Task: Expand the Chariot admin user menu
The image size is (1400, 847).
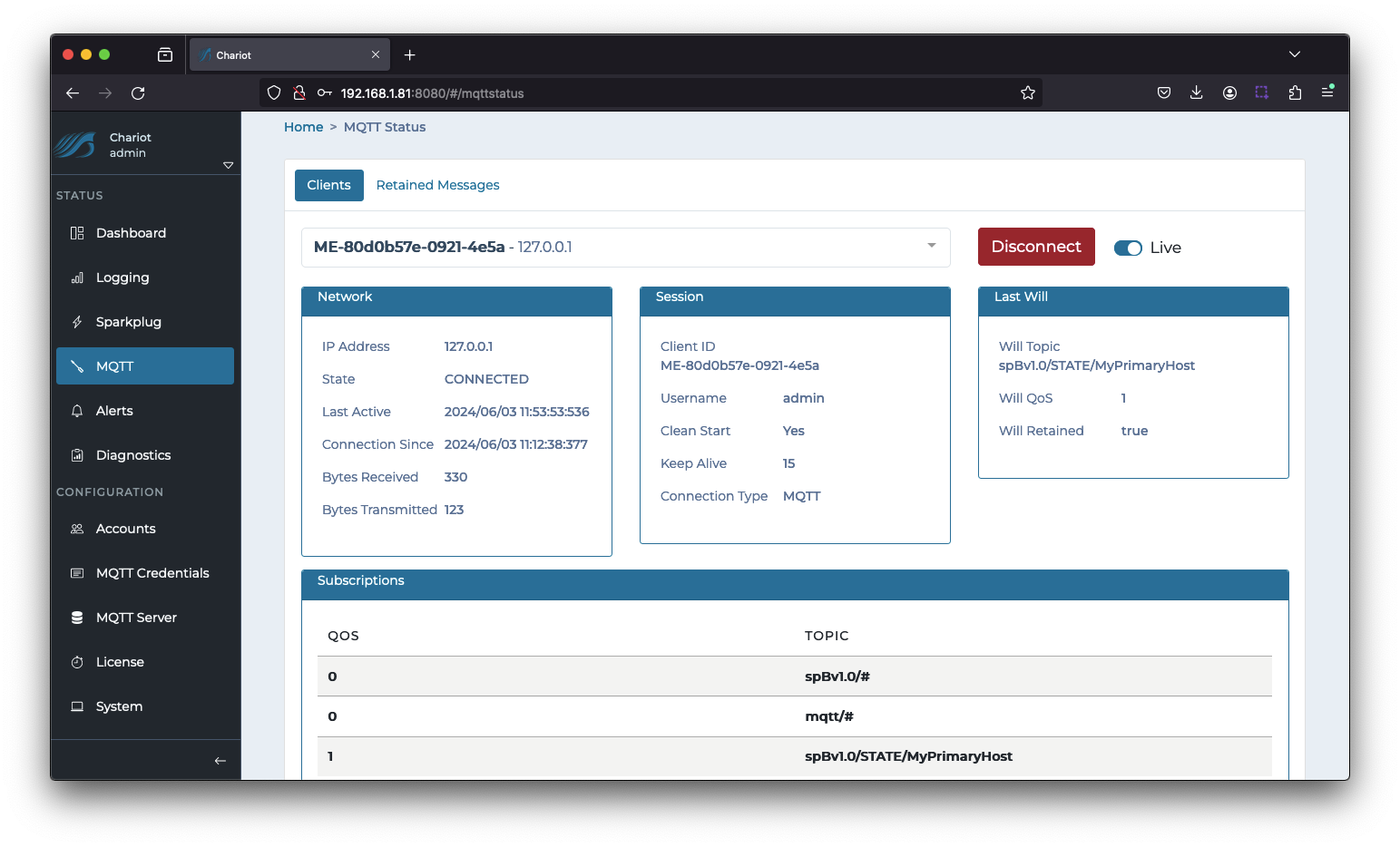Action: (228, 165)
